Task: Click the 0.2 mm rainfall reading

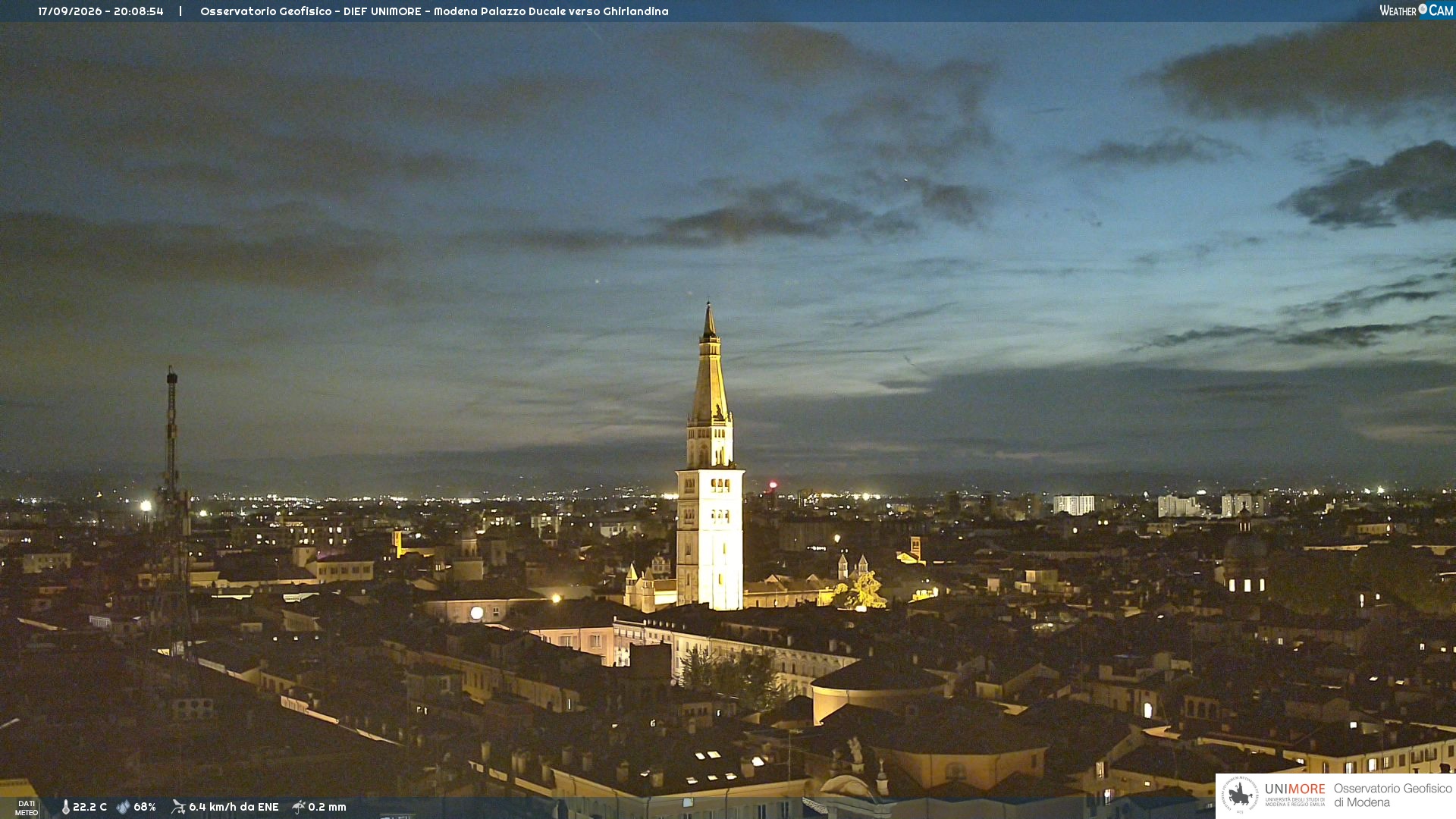Action: click(x=327, y=807)
